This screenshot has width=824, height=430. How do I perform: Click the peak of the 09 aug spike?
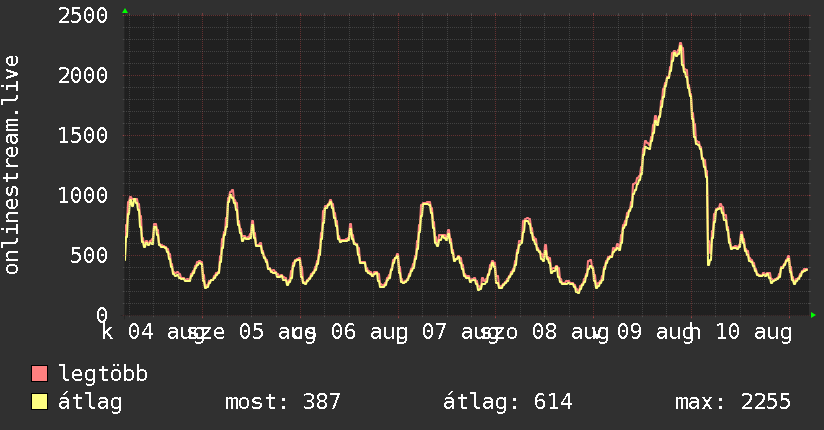pyautogui.click(x=681, y=44)
